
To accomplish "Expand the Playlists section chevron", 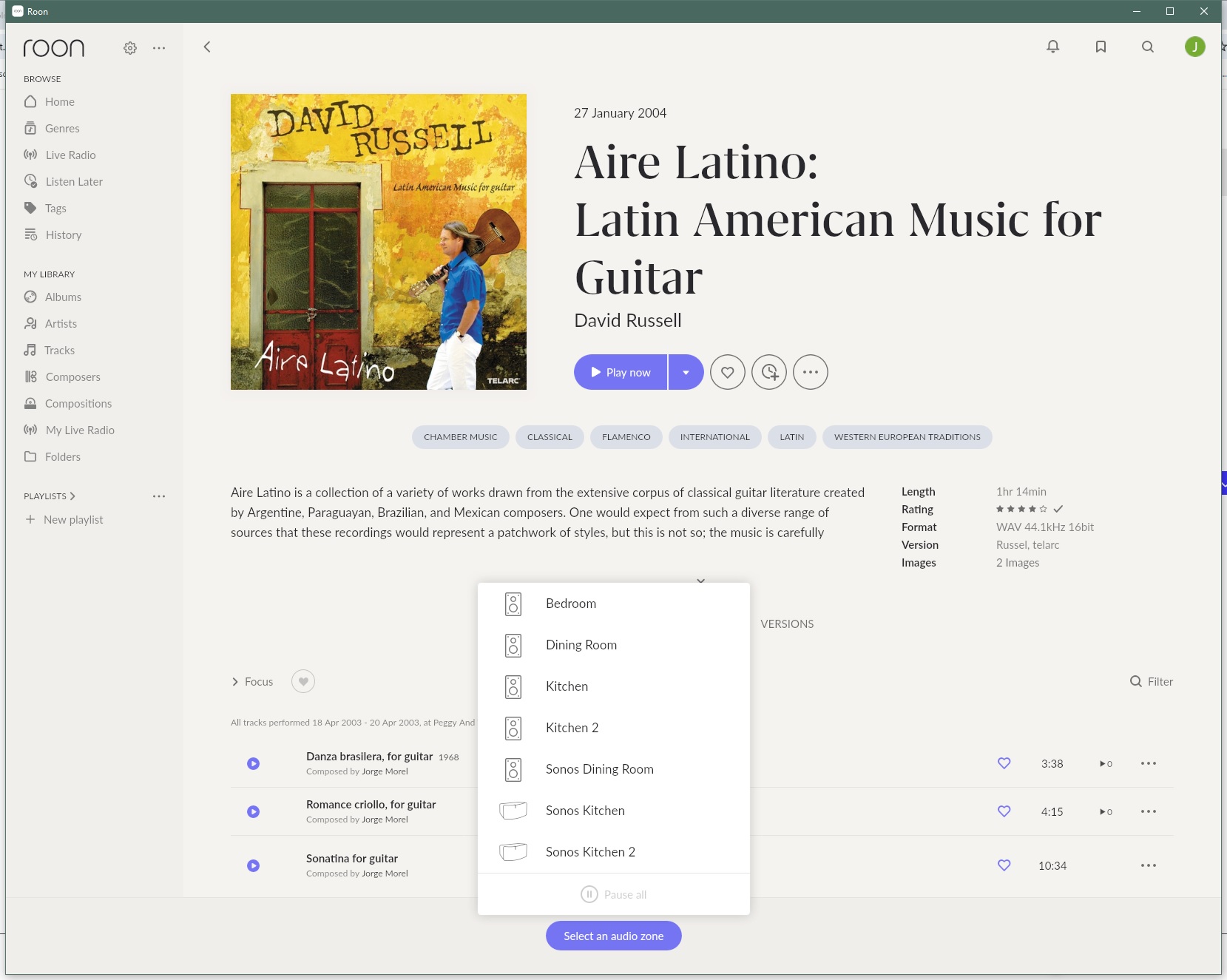I will click(72, 496).
